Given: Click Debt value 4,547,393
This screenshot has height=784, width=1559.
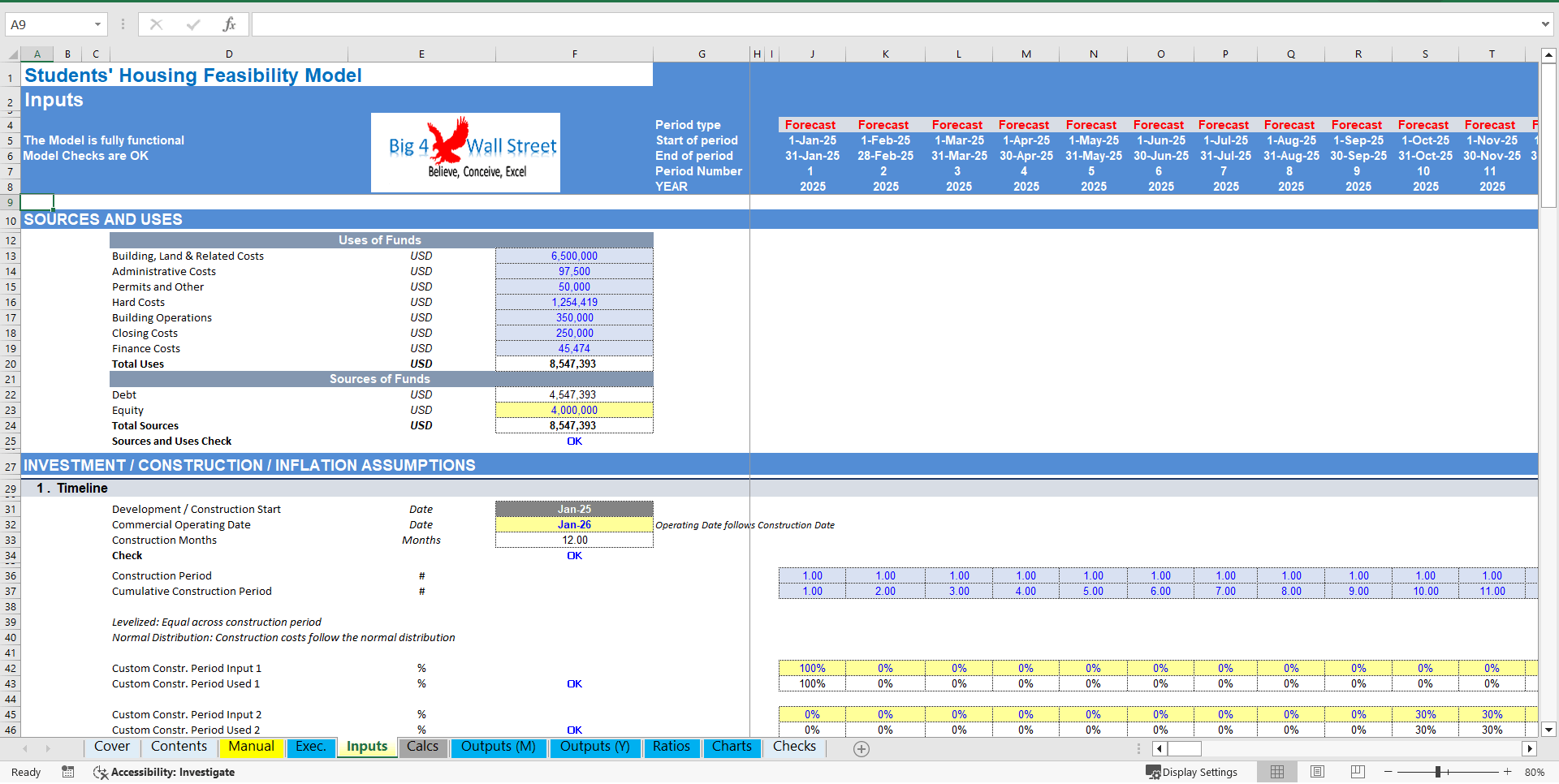Looking at the screenshot, I should (574, 394).
